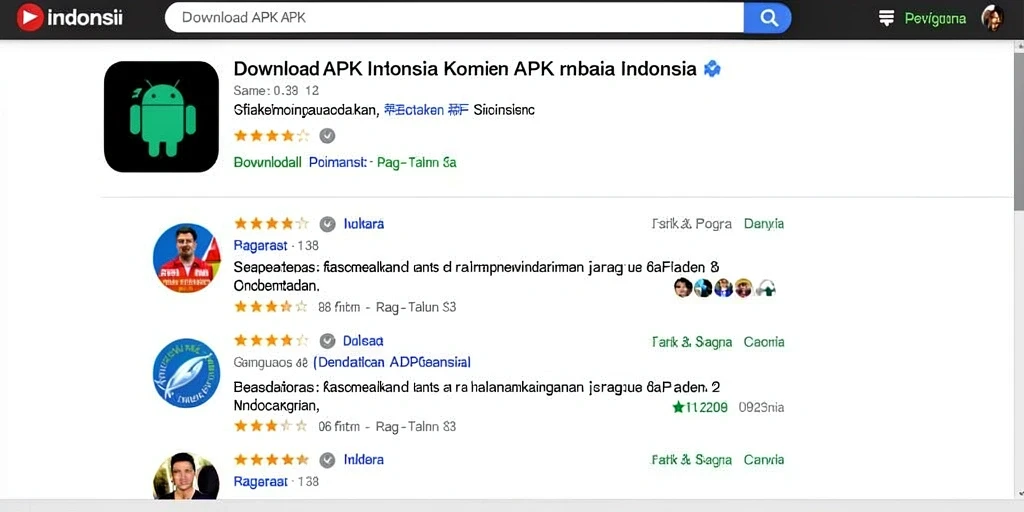
Task: Open the bottom reviewer's face avatar
Action: point(186,475)
